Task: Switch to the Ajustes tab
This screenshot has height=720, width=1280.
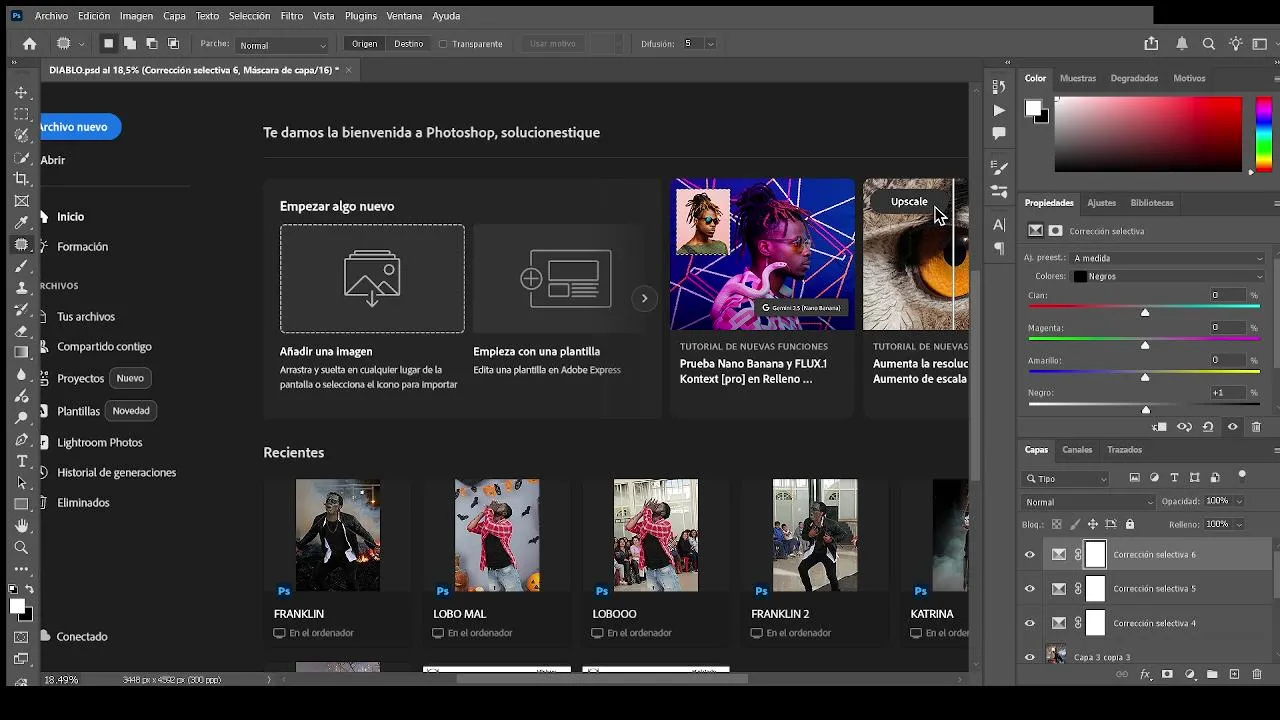Action: [x=1101, y=203]
